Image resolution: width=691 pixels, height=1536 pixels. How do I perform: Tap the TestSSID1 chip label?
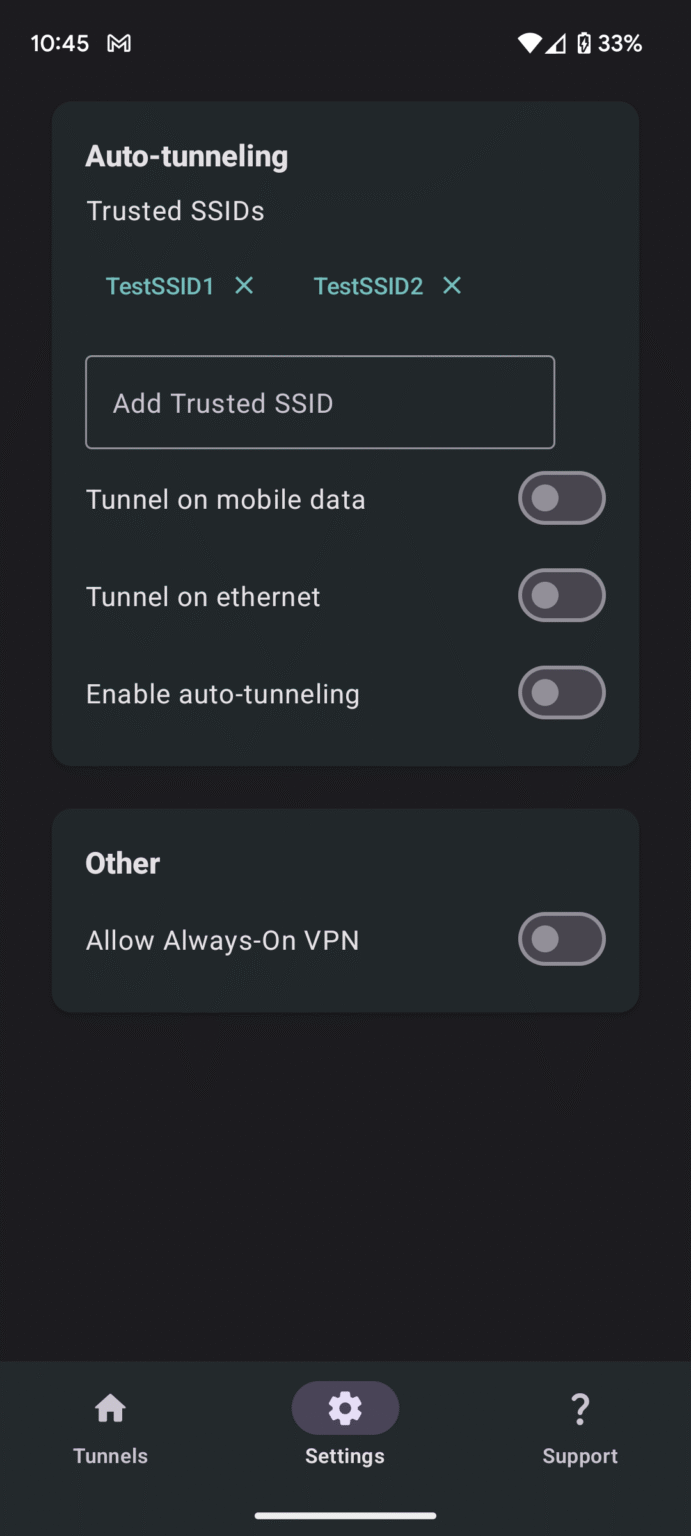point(160,286)
